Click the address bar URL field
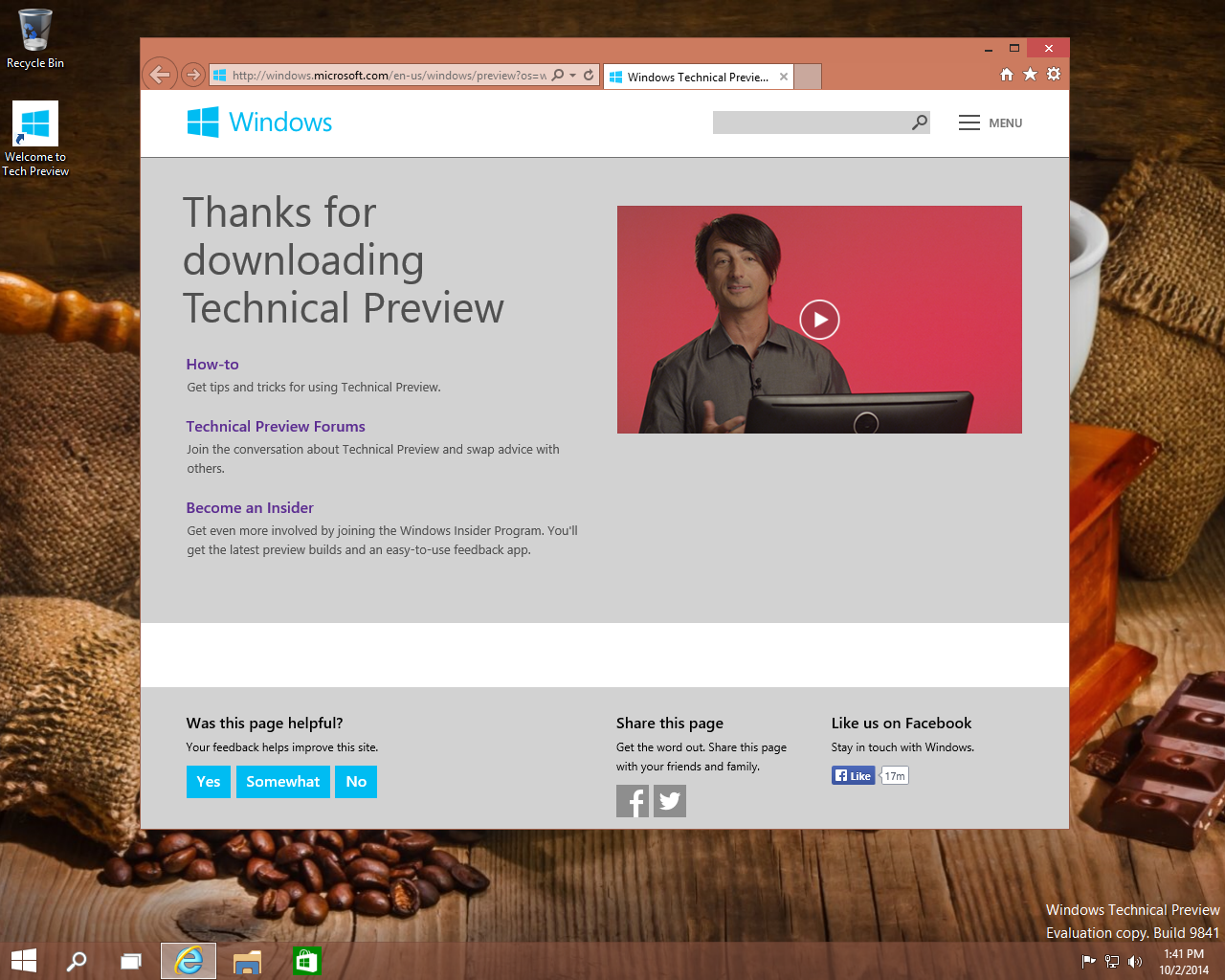 [389, 75]
